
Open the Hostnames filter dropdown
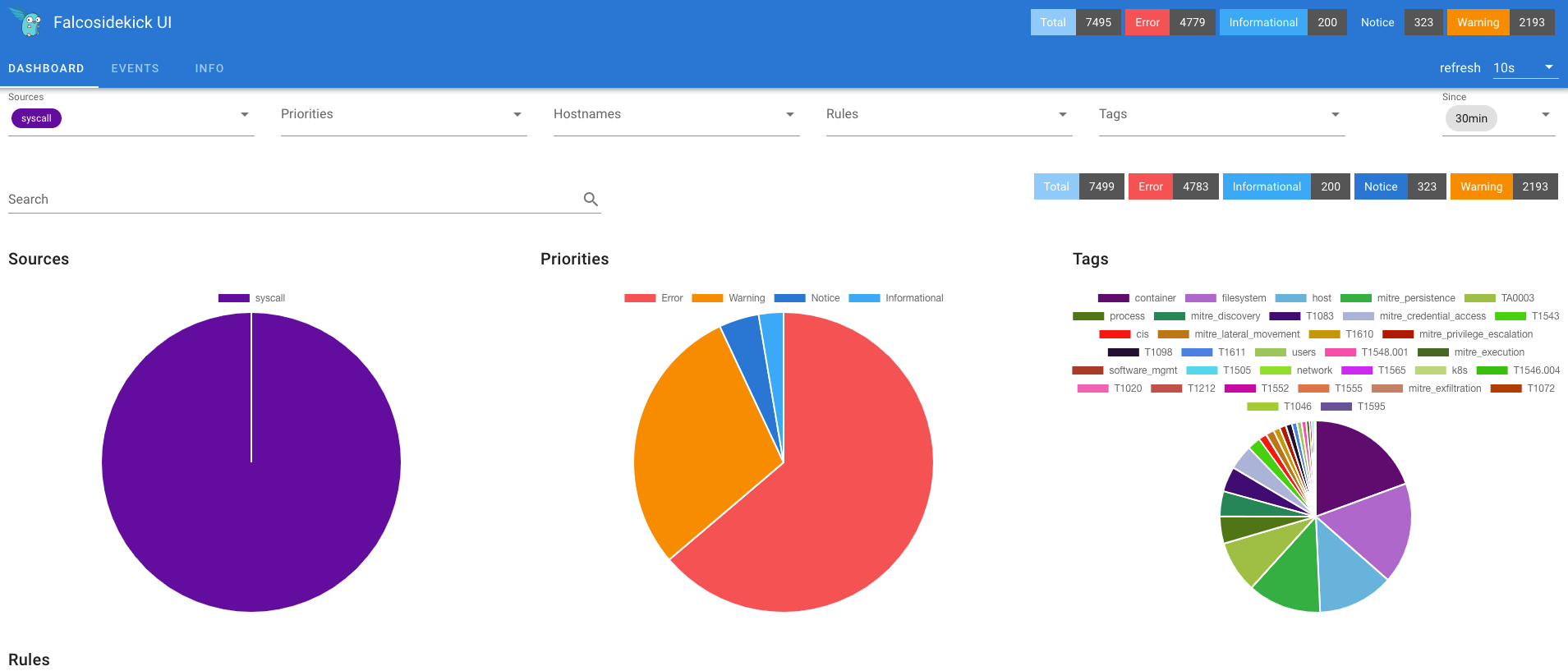[676, 114]
